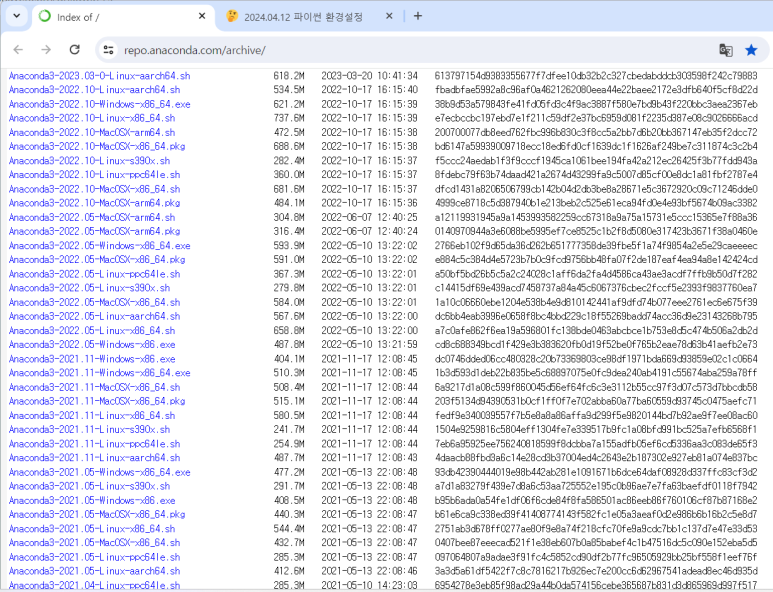Open Anaconda3-2022.10-MacOSX-arm64.pkg link
Viewport: 773px width, 592px height.
click(x=94, y=203)
